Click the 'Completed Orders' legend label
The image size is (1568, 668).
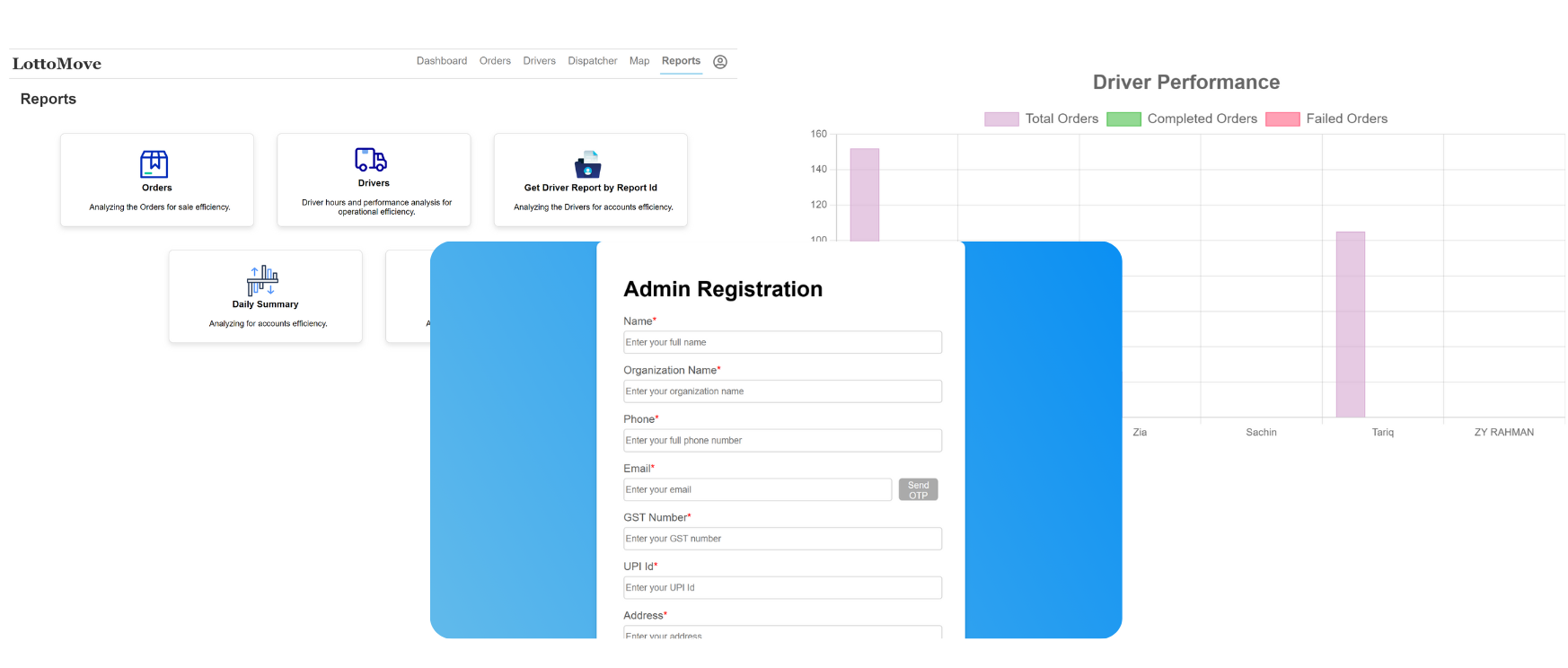pyautogui.click(x=1202, y=119)
